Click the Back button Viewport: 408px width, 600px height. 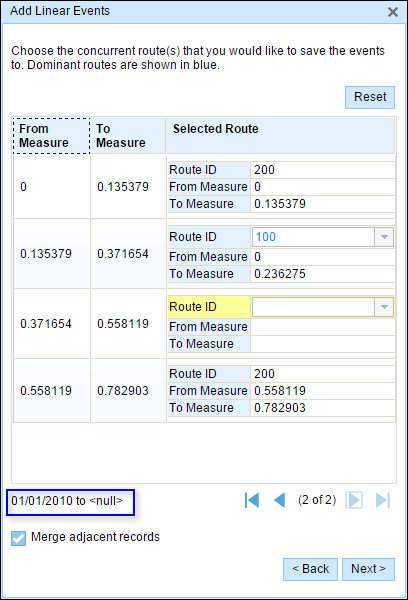pos(310,569)
